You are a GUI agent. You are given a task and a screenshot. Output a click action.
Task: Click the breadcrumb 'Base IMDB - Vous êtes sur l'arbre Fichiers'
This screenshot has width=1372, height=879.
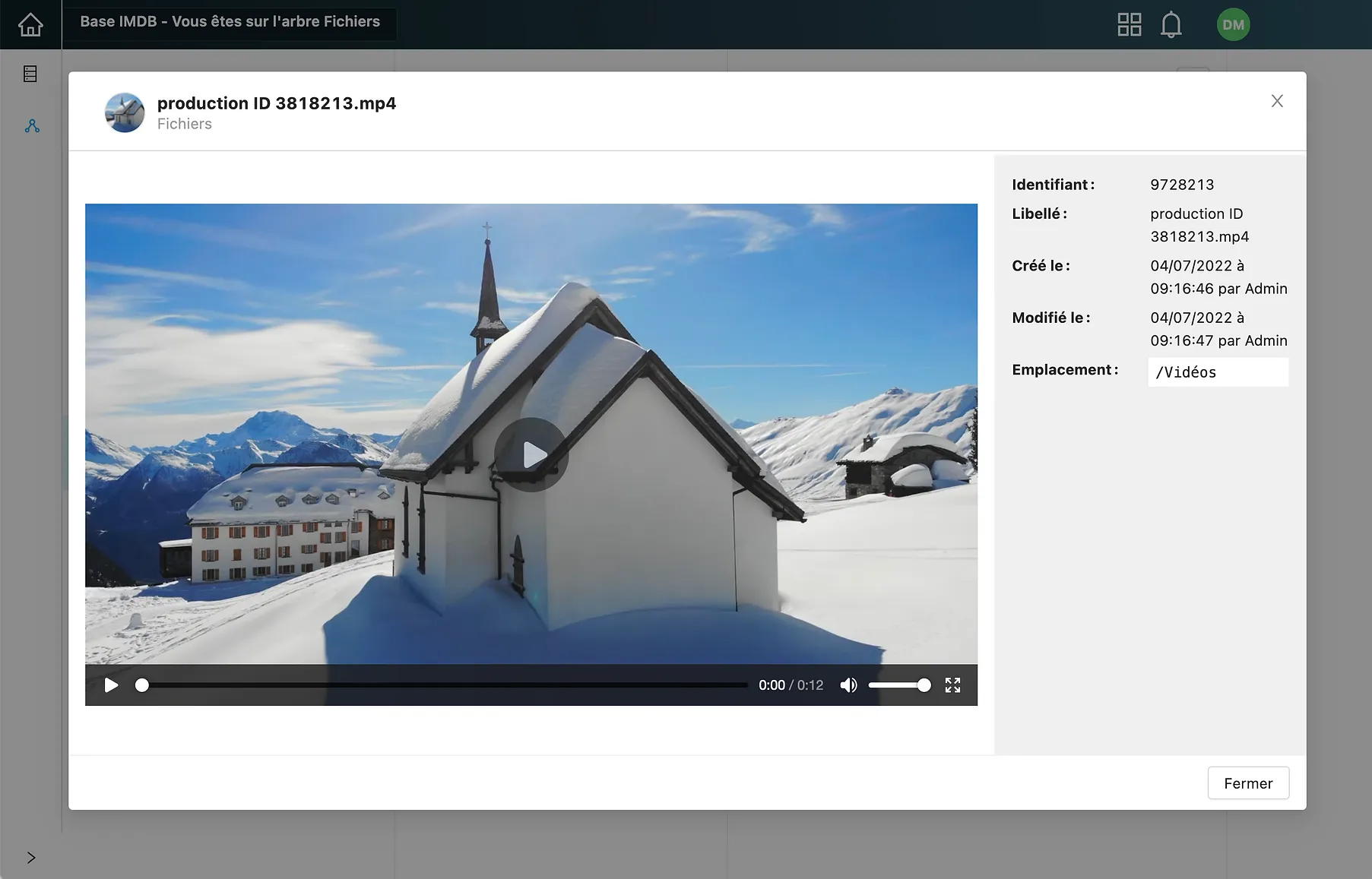(230, 22)
